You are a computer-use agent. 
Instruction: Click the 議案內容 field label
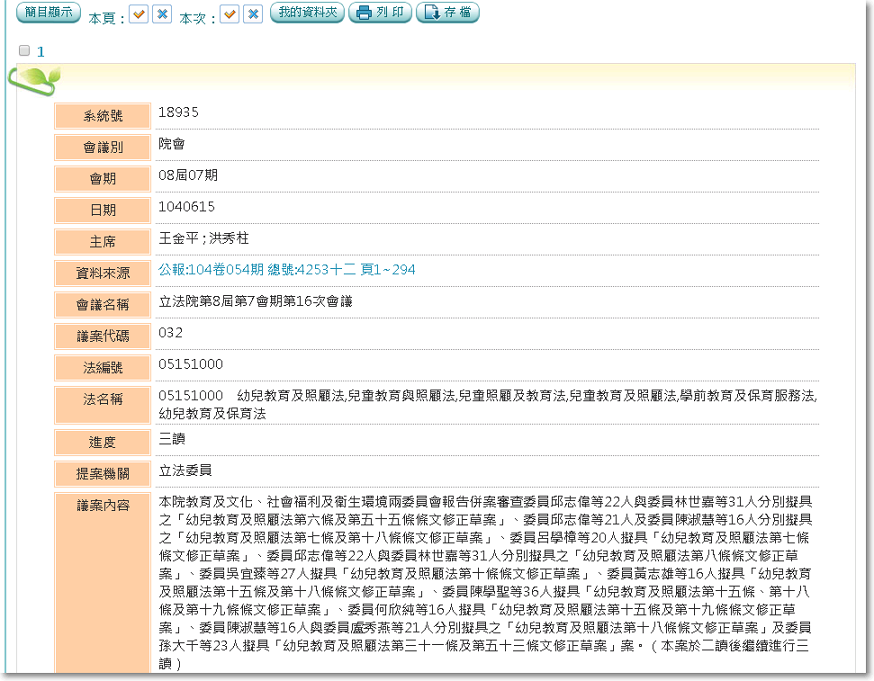point(103,505)
